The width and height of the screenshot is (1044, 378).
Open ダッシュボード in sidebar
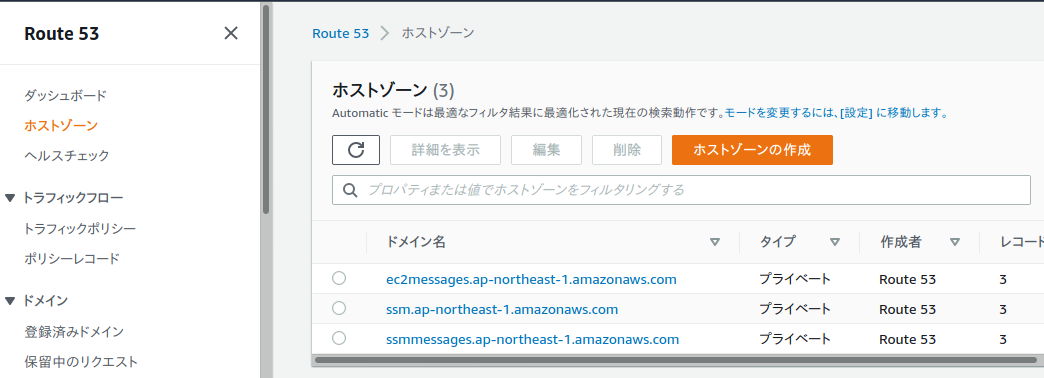65,95
